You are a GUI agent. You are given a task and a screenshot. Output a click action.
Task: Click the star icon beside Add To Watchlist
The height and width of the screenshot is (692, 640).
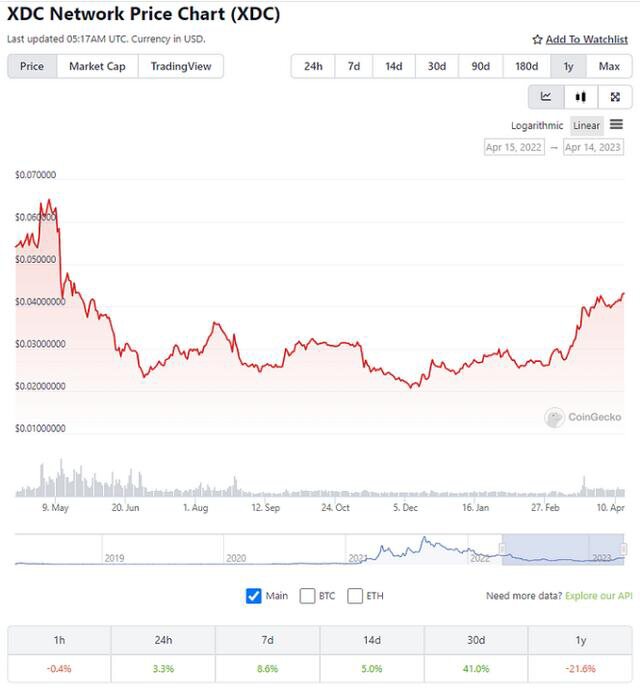pyautogui.click(x=537, y=40)
